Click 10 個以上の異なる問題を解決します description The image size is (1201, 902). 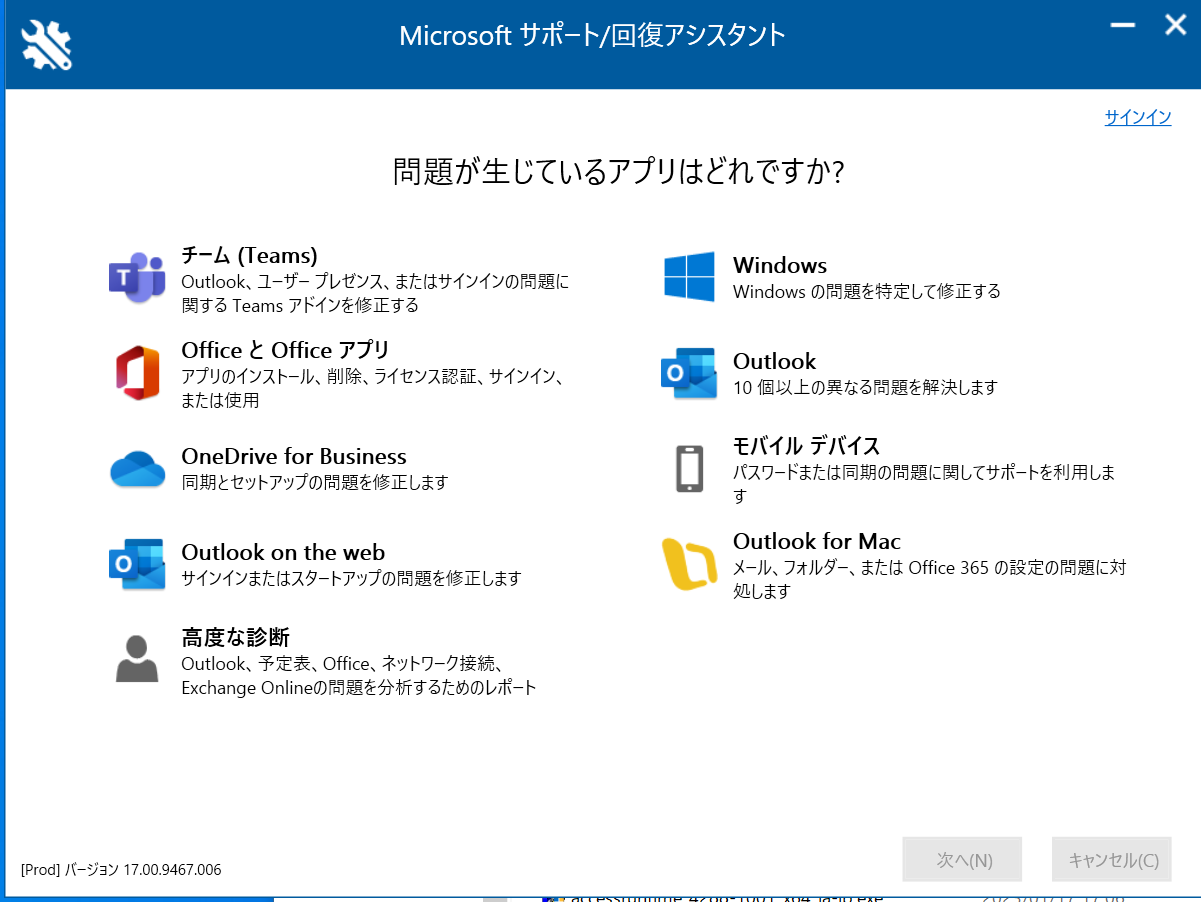pyautogui.click(x=866, y=387)
